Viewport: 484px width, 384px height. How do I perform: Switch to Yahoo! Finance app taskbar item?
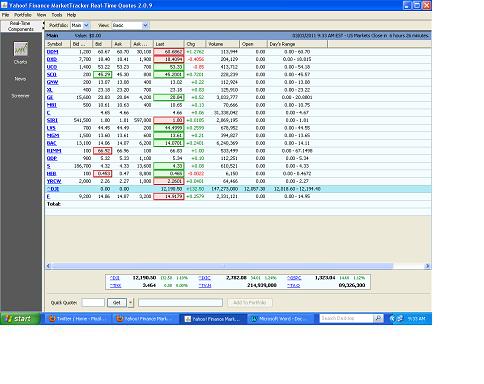coord(213,319)
